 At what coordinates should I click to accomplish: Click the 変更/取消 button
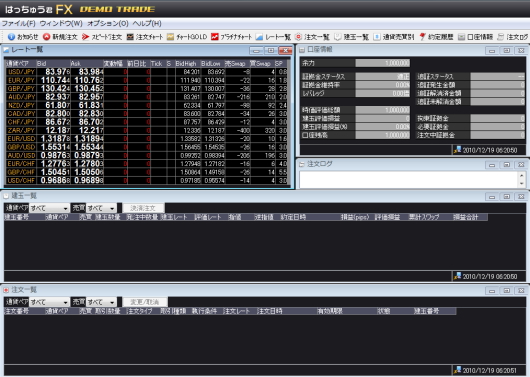coord(145,302)
